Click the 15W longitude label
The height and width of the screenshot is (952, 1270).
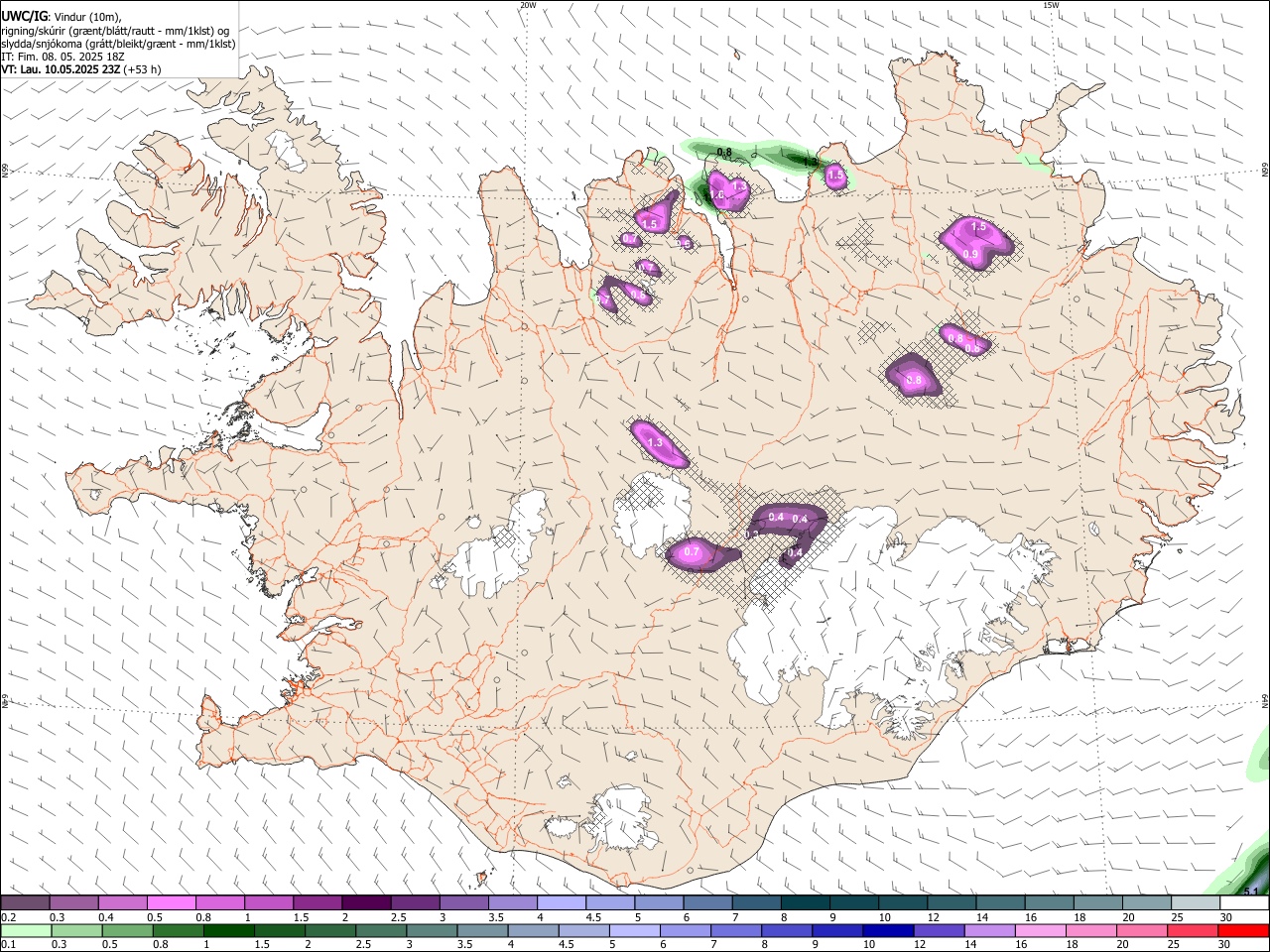pyautogui.click(x=1051, y=5)
